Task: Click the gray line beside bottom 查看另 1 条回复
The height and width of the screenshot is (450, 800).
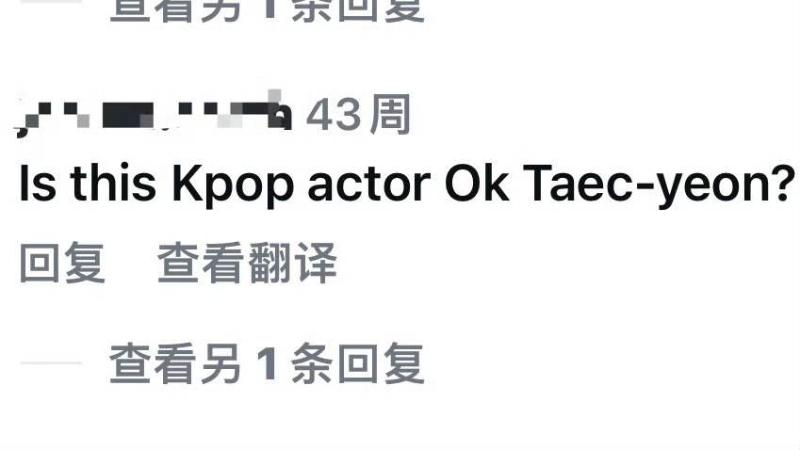Action: click(51, 363)
